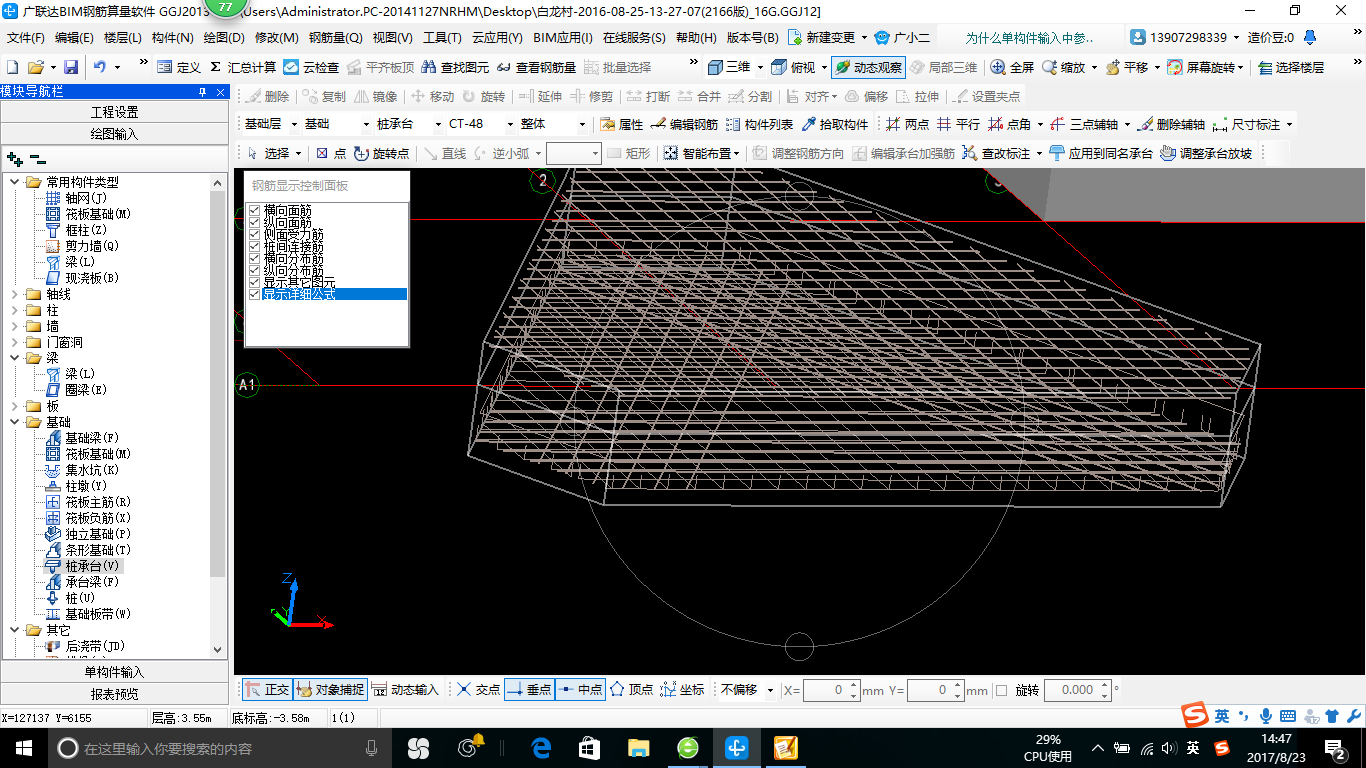This screenshot has height=768, width=1366.
Task: Click 查看钢筋量 view rebar quantity
Action: click(x=536, y=67)
